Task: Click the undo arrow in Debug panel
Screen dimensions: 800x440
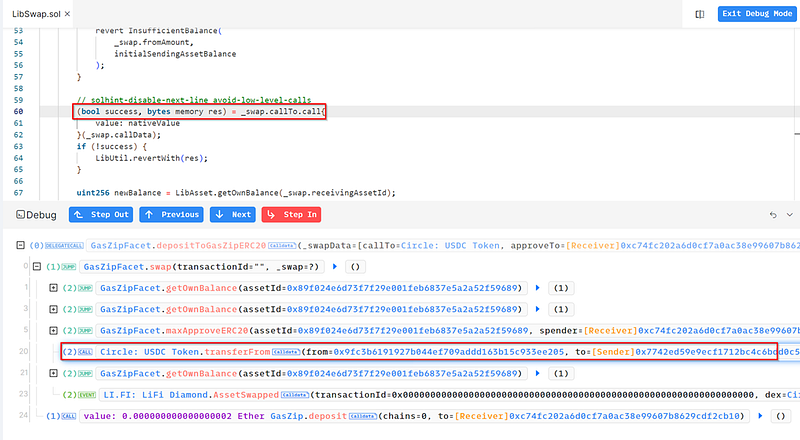Action: point(773,215)
